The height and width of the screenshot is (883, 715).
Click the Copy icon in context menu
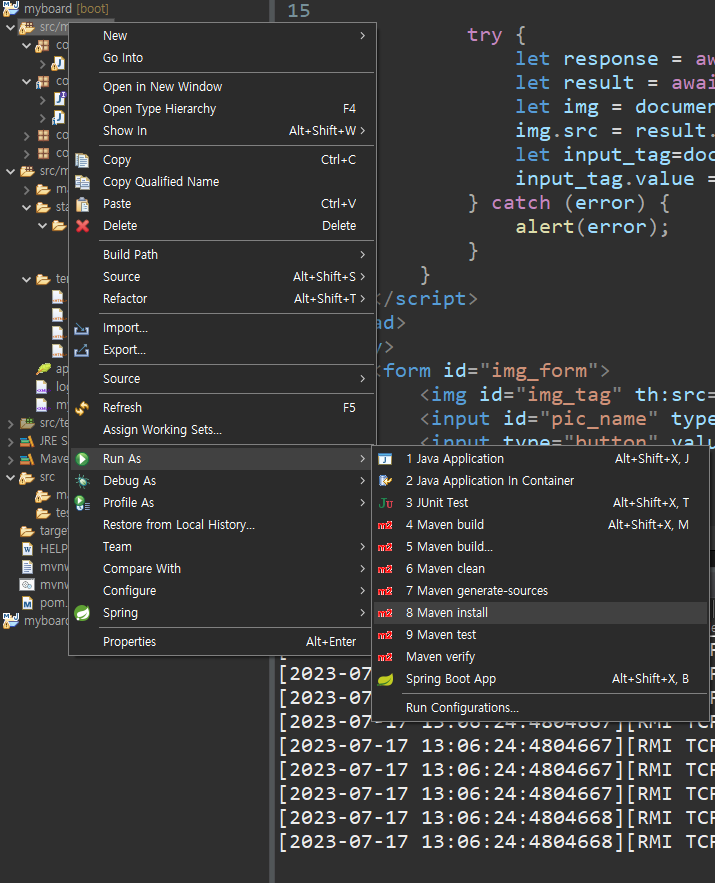coord(82,160)
